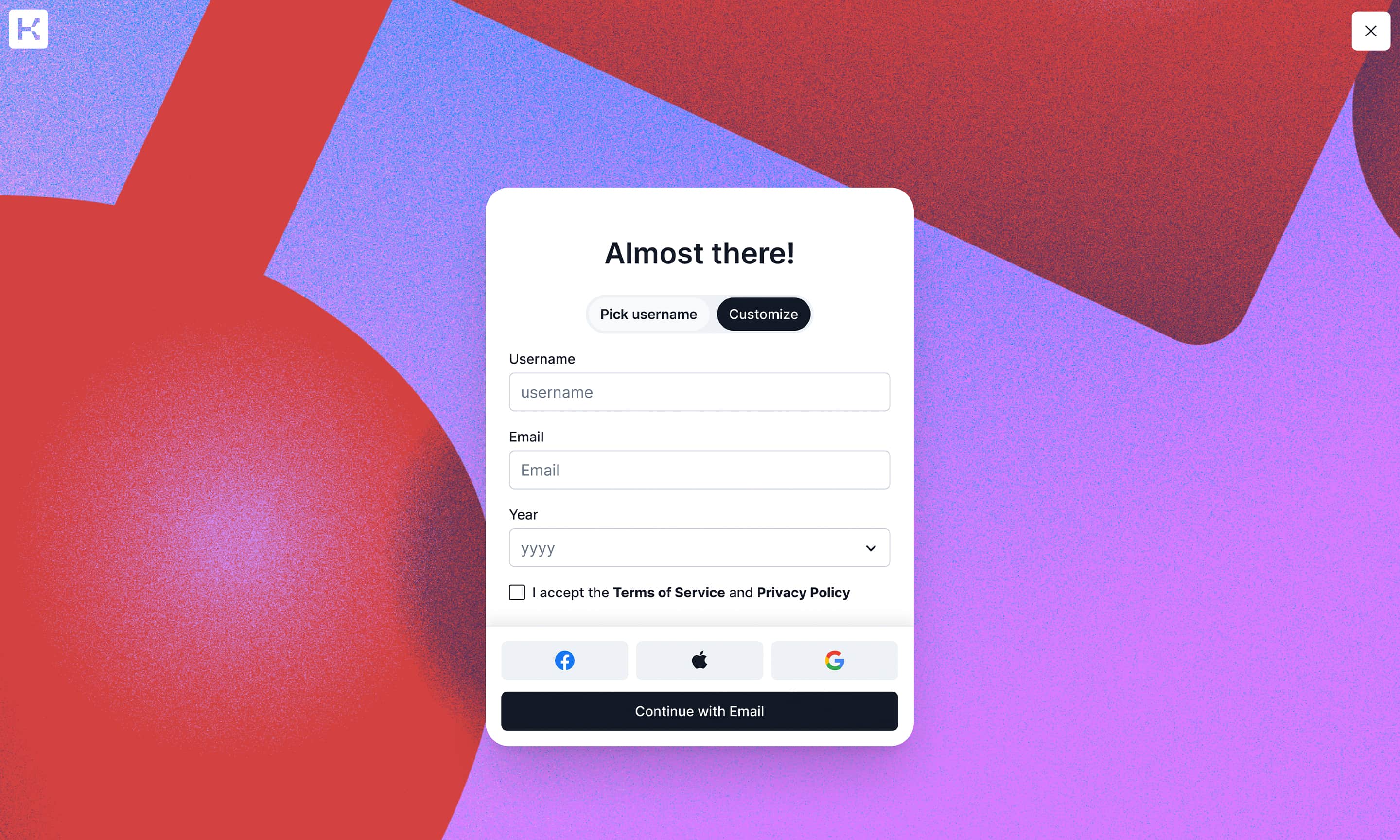Click the Apple login icon
Viewport: 1400px width, 840px height.
click(699, 660)
